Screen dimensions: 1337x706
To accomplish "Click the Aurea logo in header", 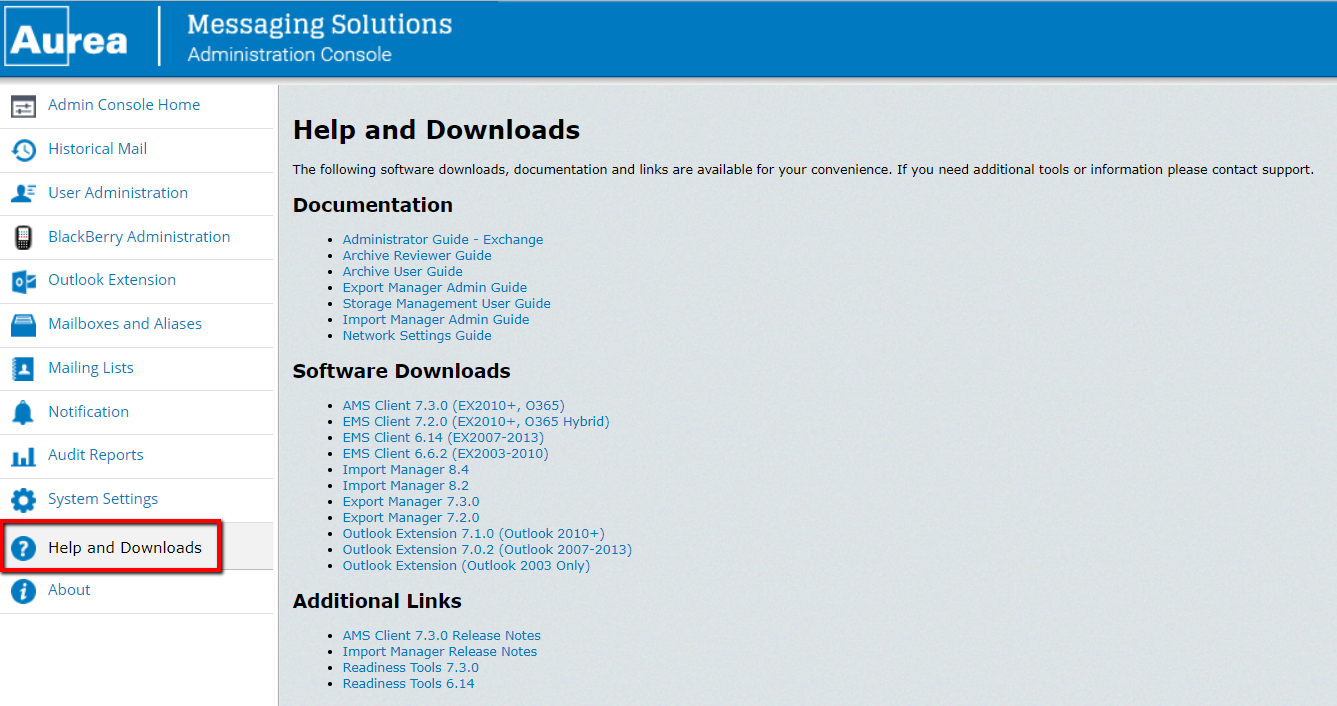I will (68, 38).
